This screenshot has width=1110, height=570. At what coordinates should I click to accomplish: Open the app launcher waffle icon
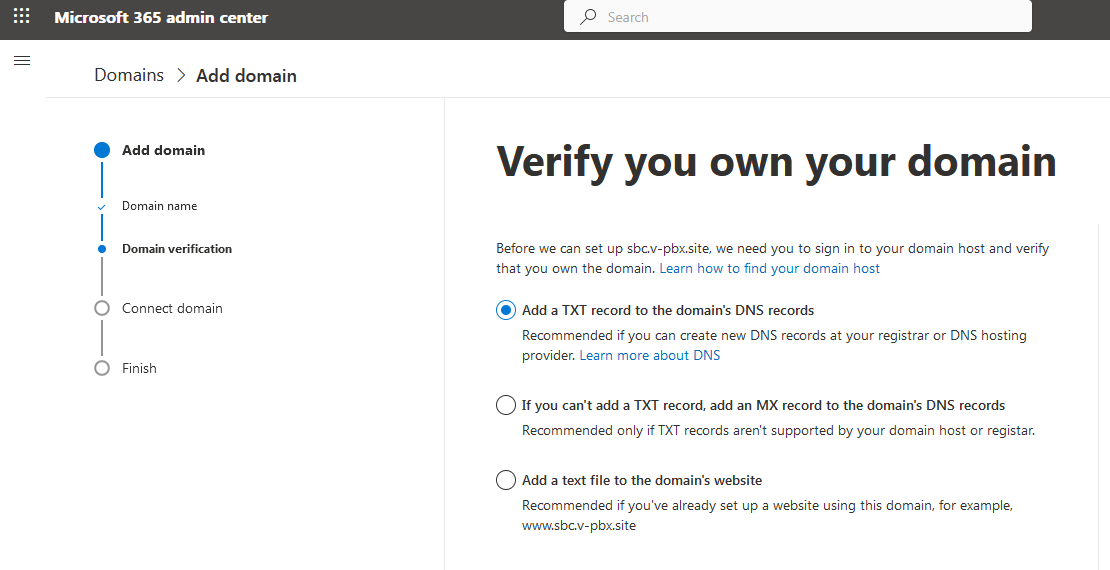22,17
